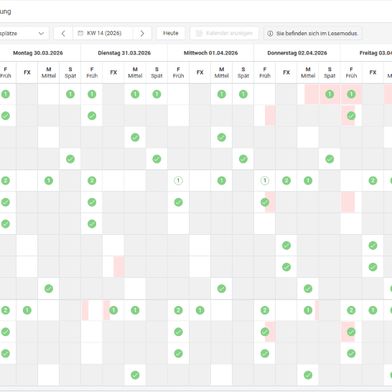The height and width of the screenshot is (392, 392).
Task: Click green 2 badge in Friday FX column
Action: coord(373,181)
